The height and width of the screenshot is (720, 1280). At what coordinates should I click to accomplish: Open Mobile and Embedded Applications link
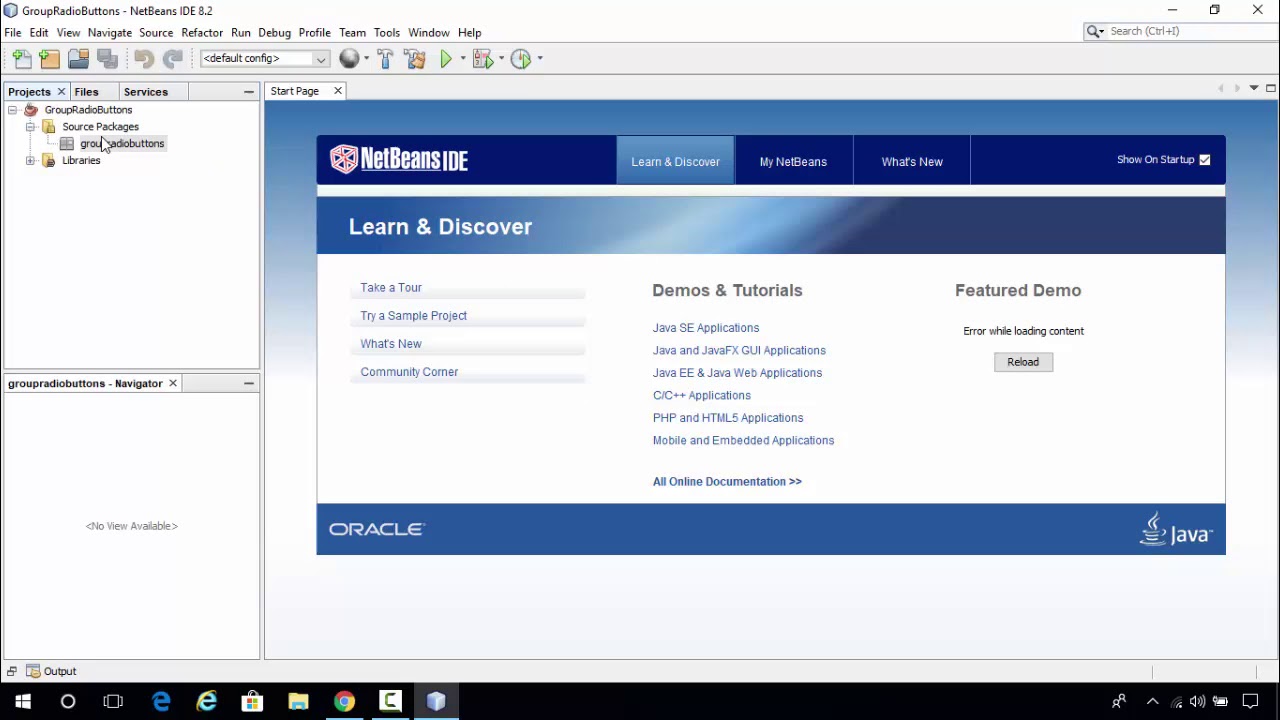click(743, 441)
